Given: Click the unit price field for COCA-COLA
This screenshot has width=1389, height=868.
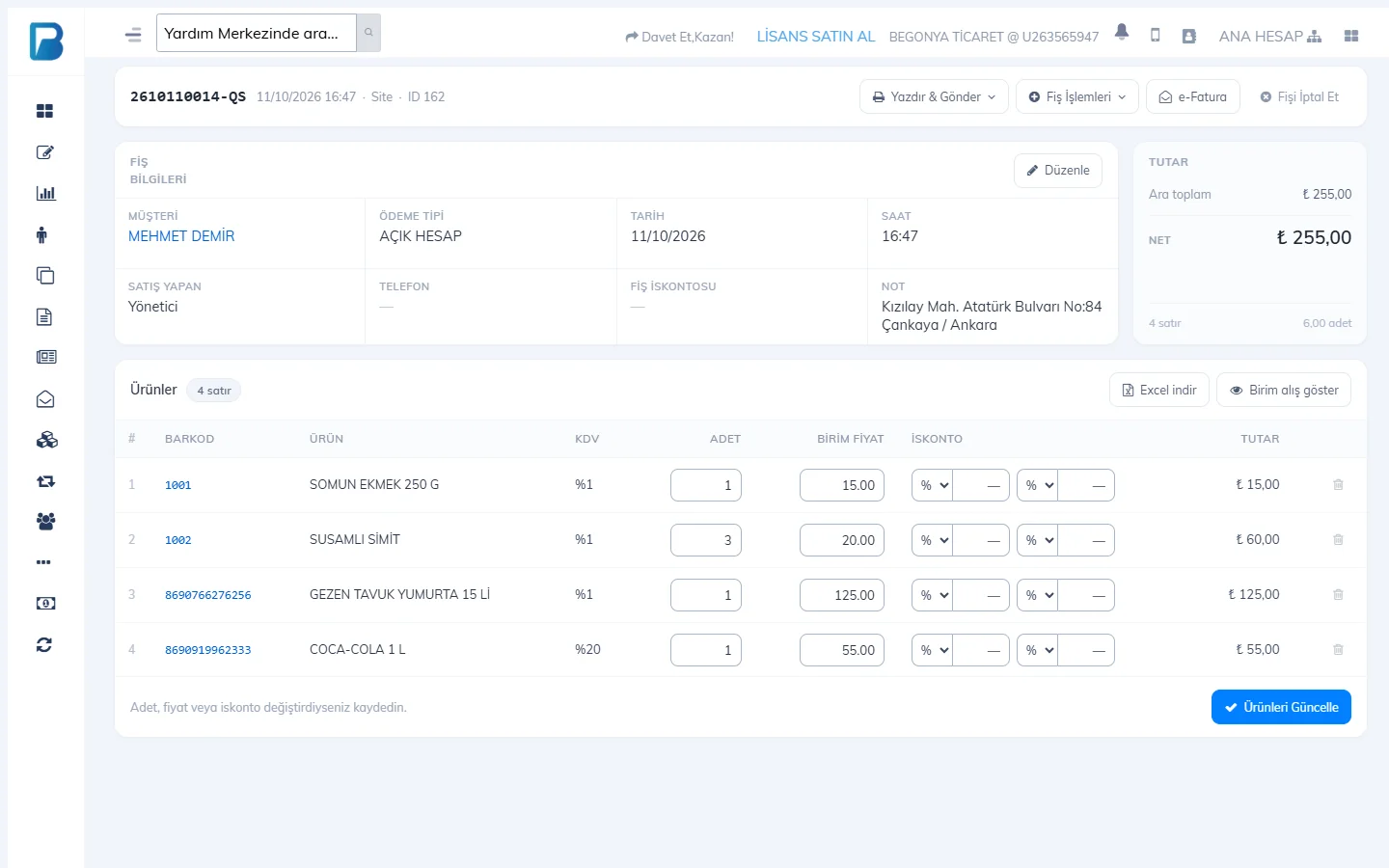Looking at the screenshot, I should pyautogui.click(x=842, y=650).
